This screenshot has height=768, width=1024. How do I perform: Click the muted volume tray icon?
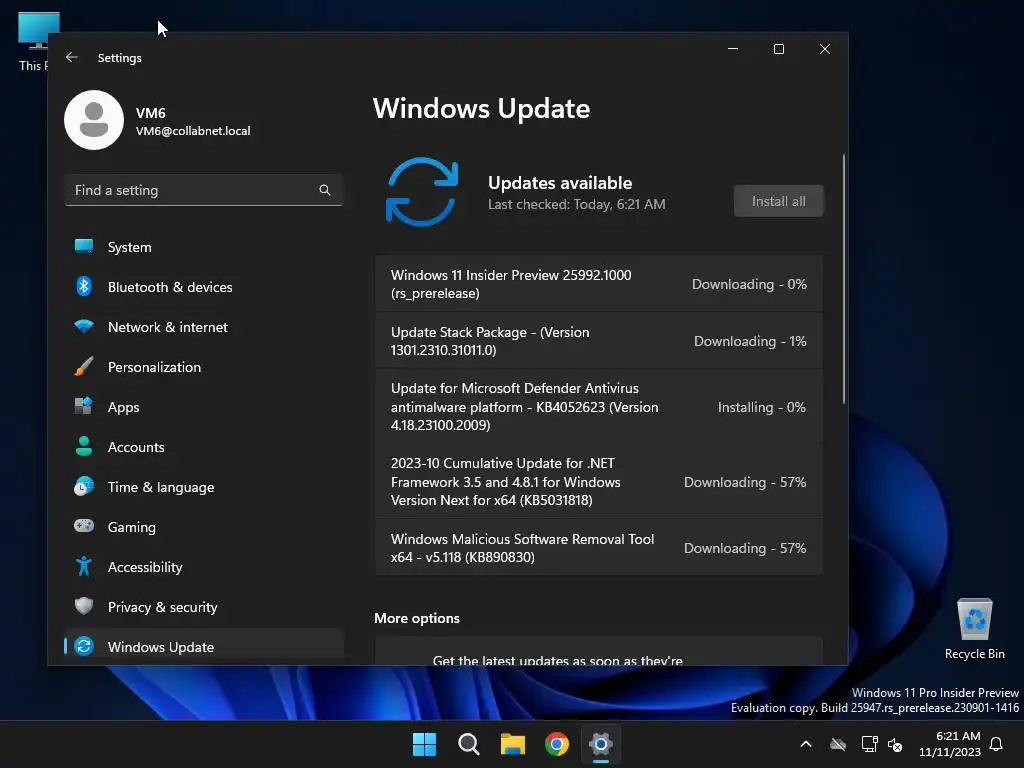tap(895, 744)
